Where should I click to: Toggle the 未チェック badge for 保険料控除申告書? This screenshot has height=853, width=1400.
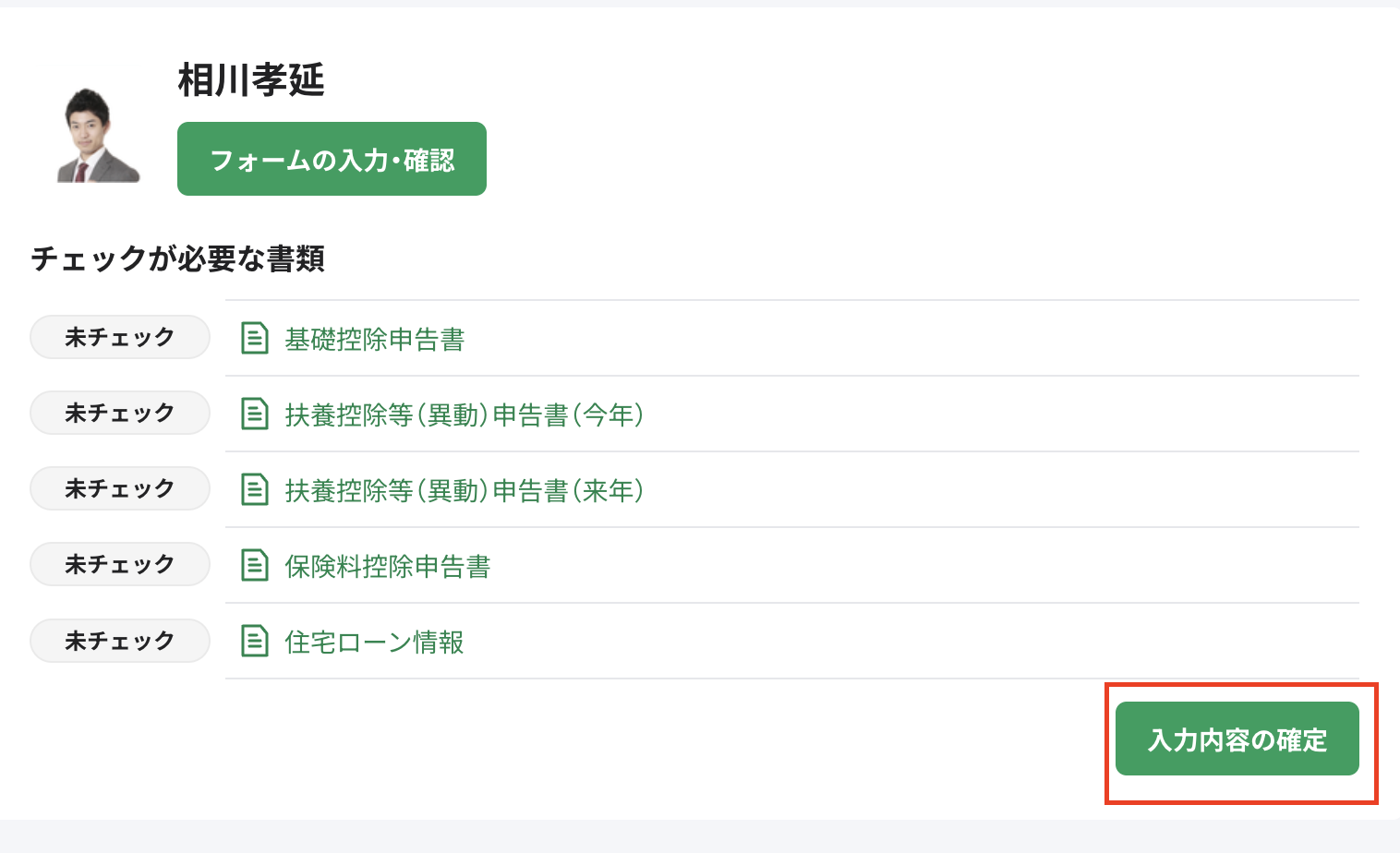coord(119,564)
